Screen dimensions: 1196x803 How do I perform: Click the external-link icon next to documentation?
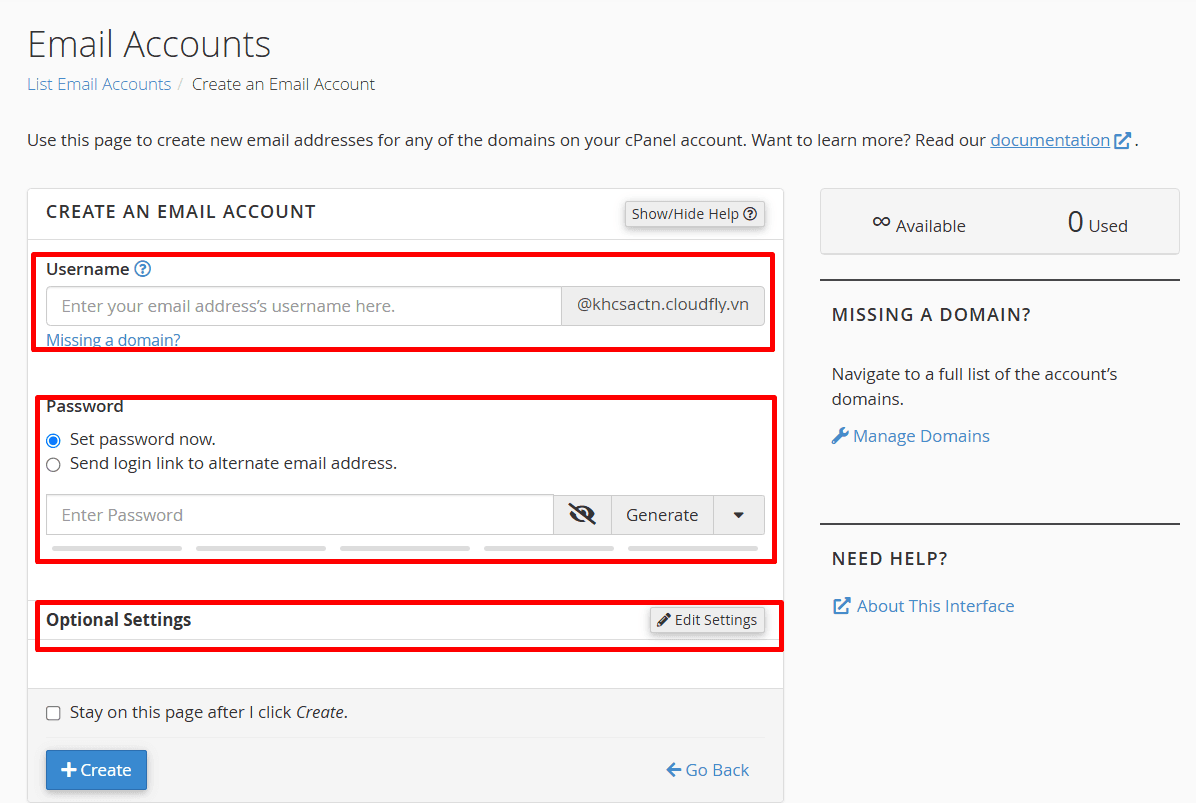(x=1120, y=139)
